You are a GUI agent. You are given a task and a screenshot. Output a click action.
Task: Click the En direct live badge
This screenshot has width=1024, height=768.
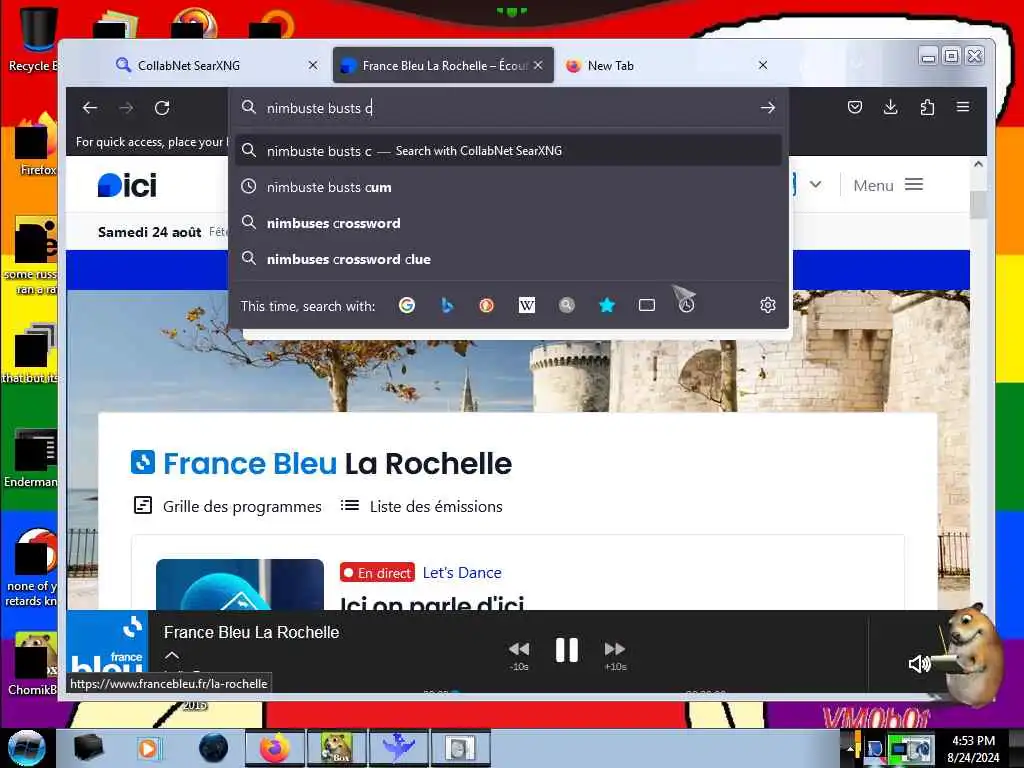click(x=377, y=573)
